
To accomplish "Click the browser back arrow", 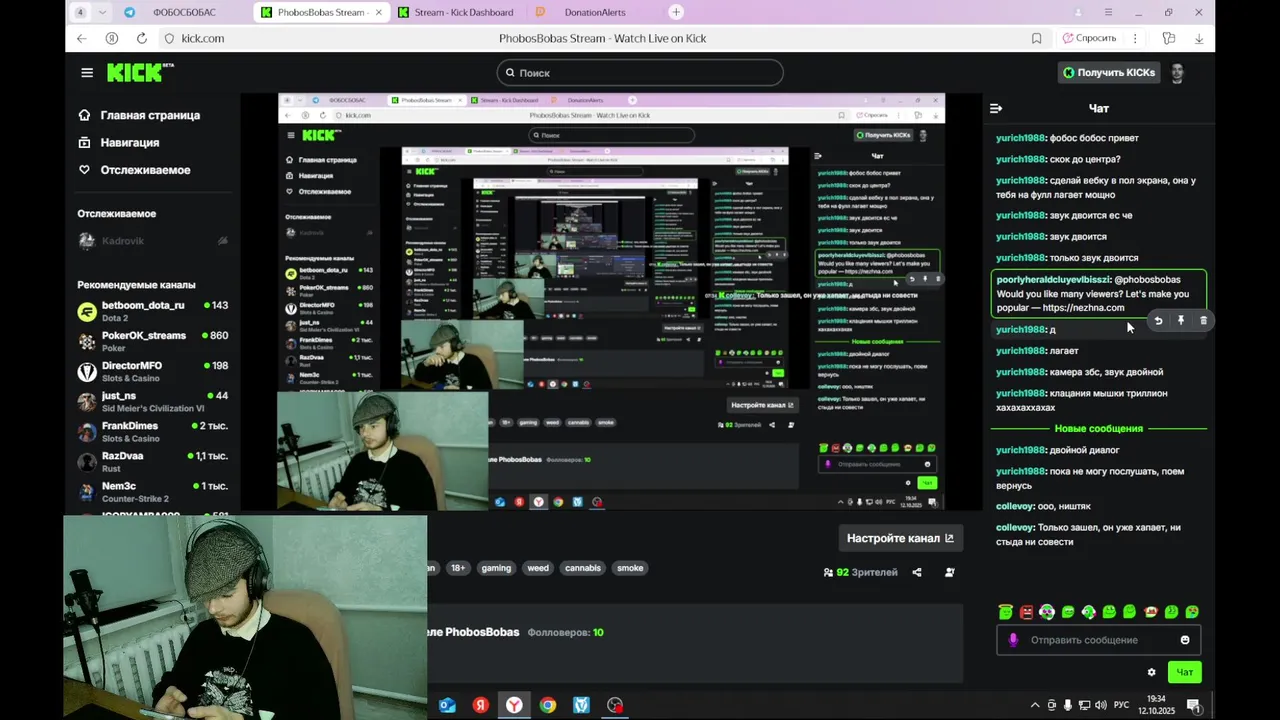I will coord(82,38).
